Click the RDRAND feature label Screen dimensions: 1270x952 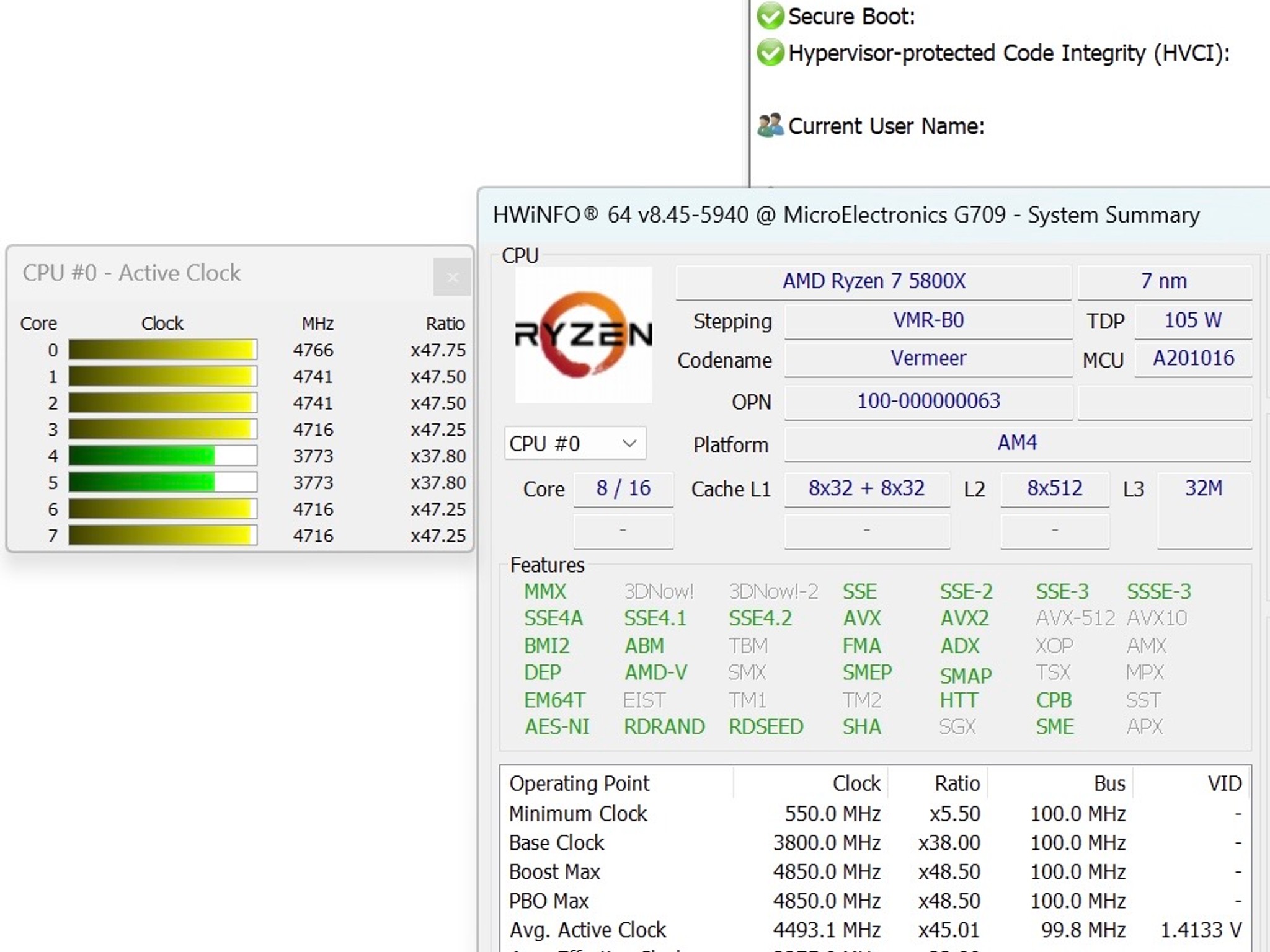click(x=664, y=726)
